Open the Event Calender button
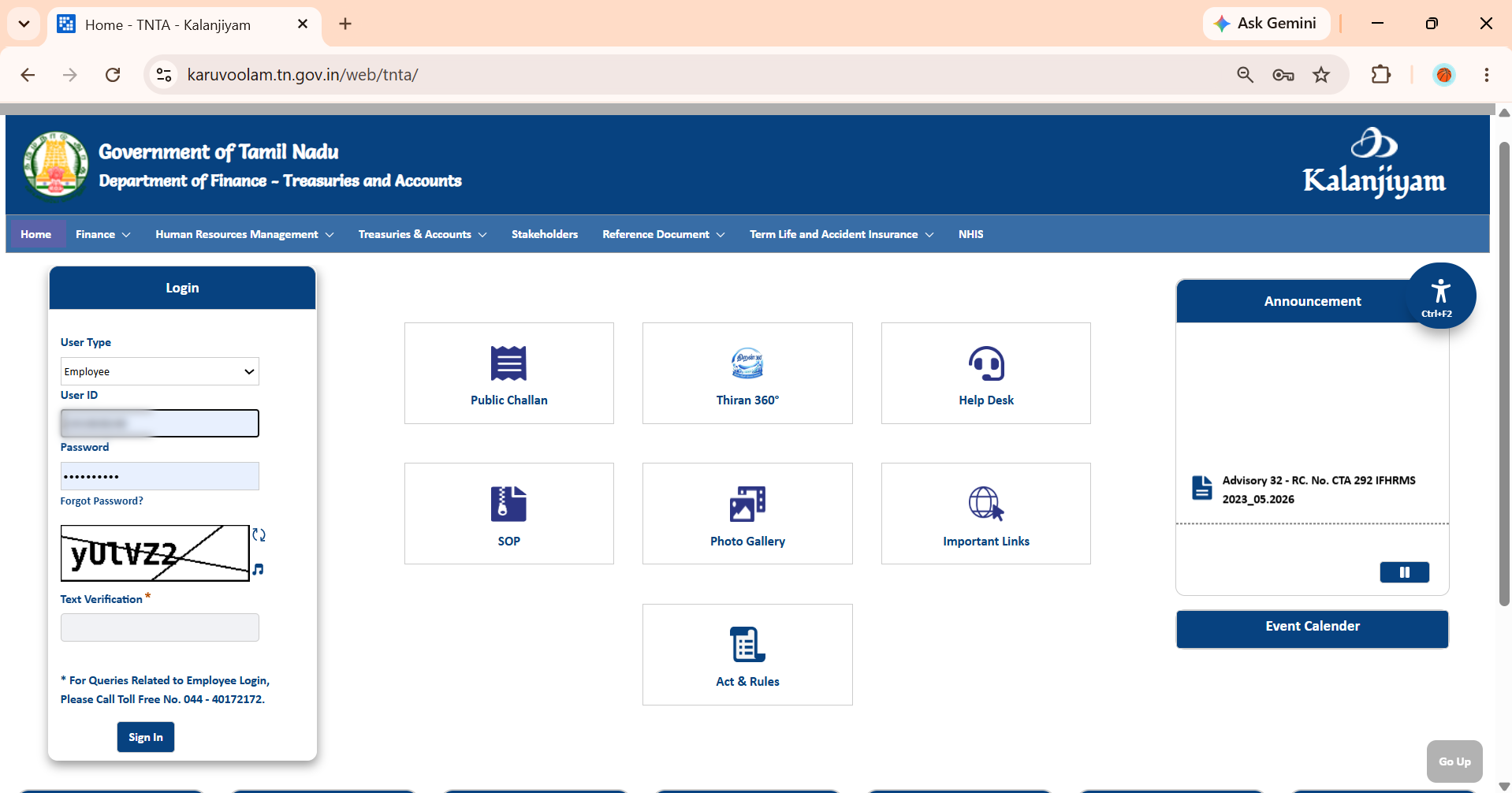 pyautogui.click(x=1313, y=628)
